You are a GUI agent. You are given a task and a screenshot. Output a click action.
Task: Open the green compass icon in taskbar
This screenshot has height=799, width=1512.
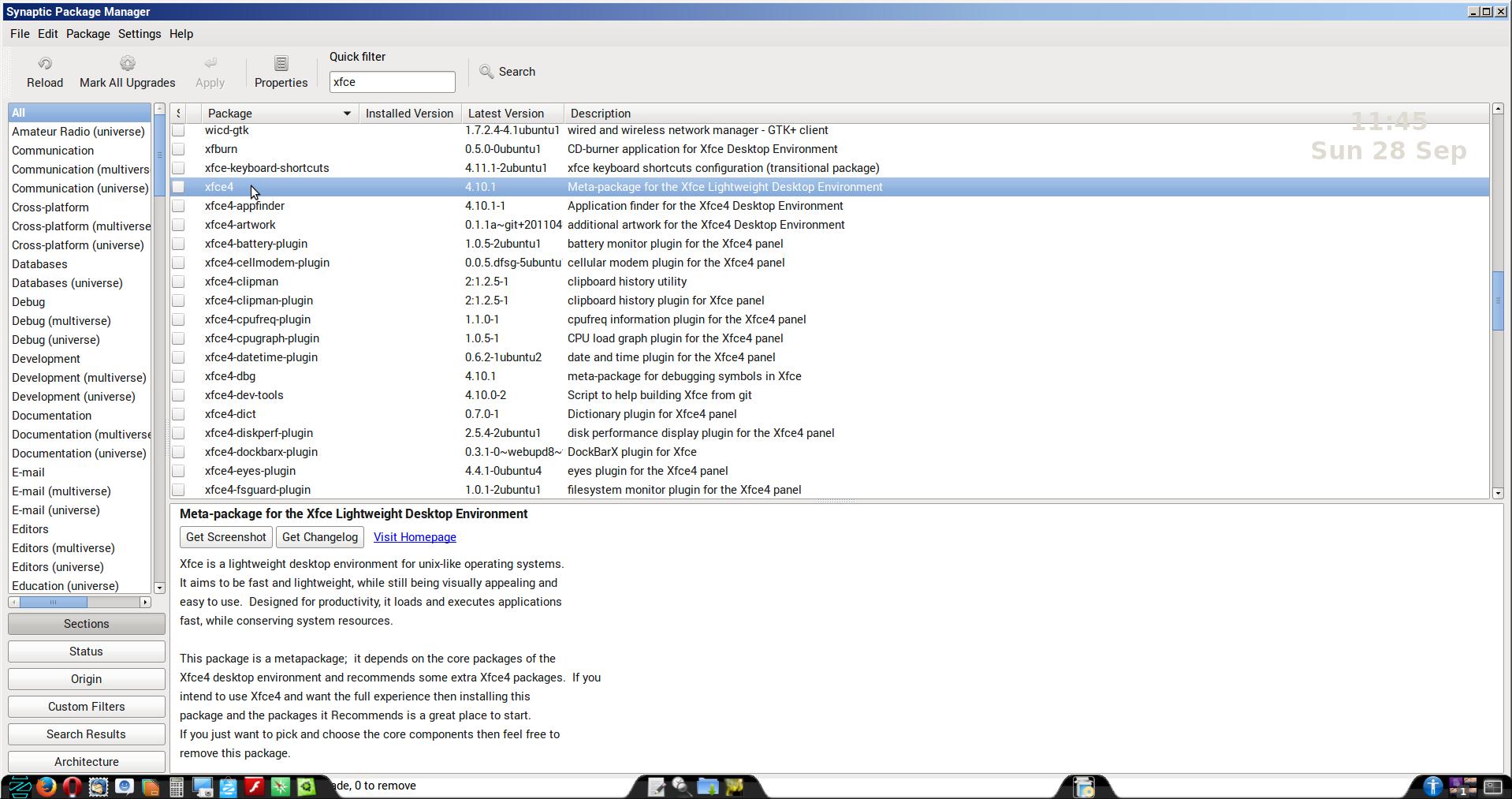(280, 786)
